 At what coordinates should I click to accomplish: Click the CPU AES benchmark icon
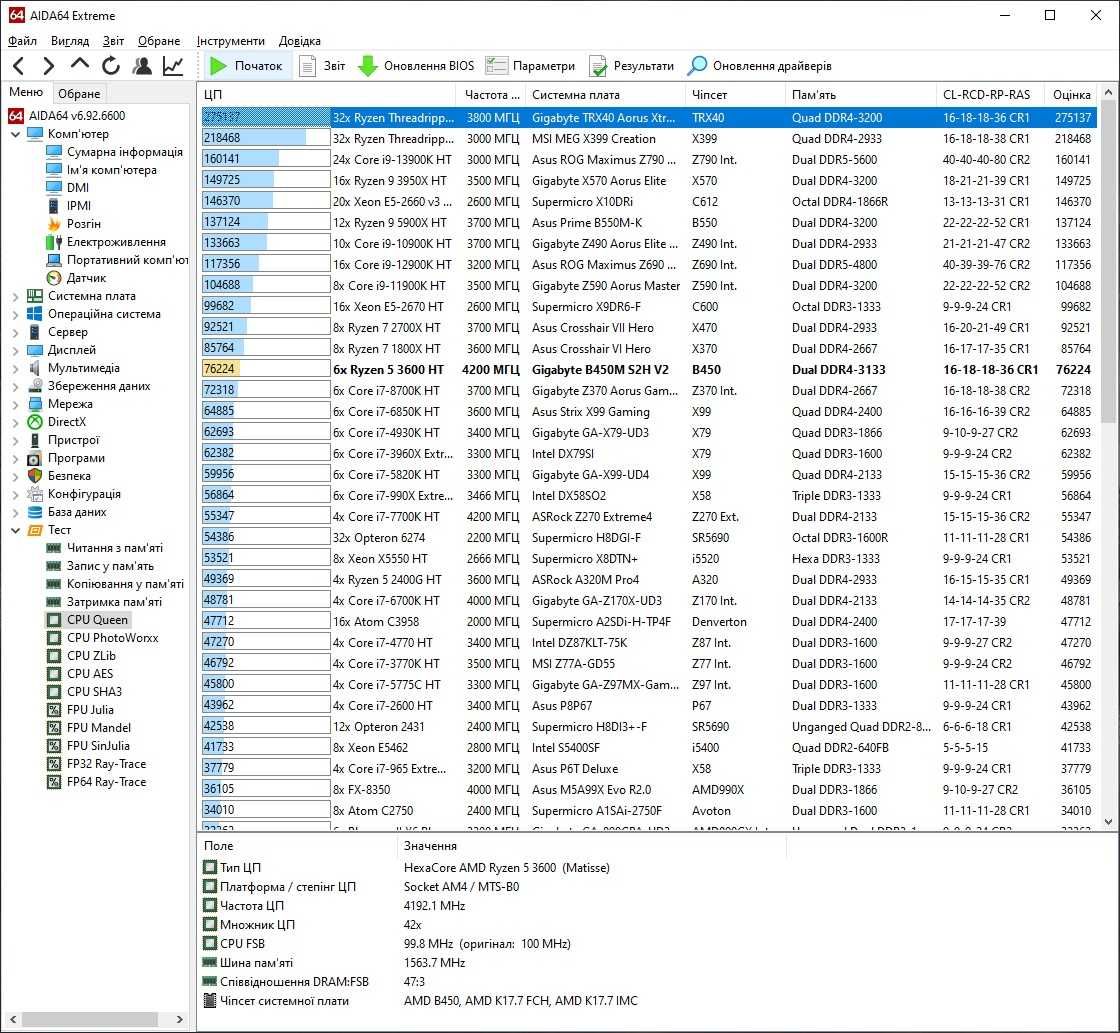point(54,674)
